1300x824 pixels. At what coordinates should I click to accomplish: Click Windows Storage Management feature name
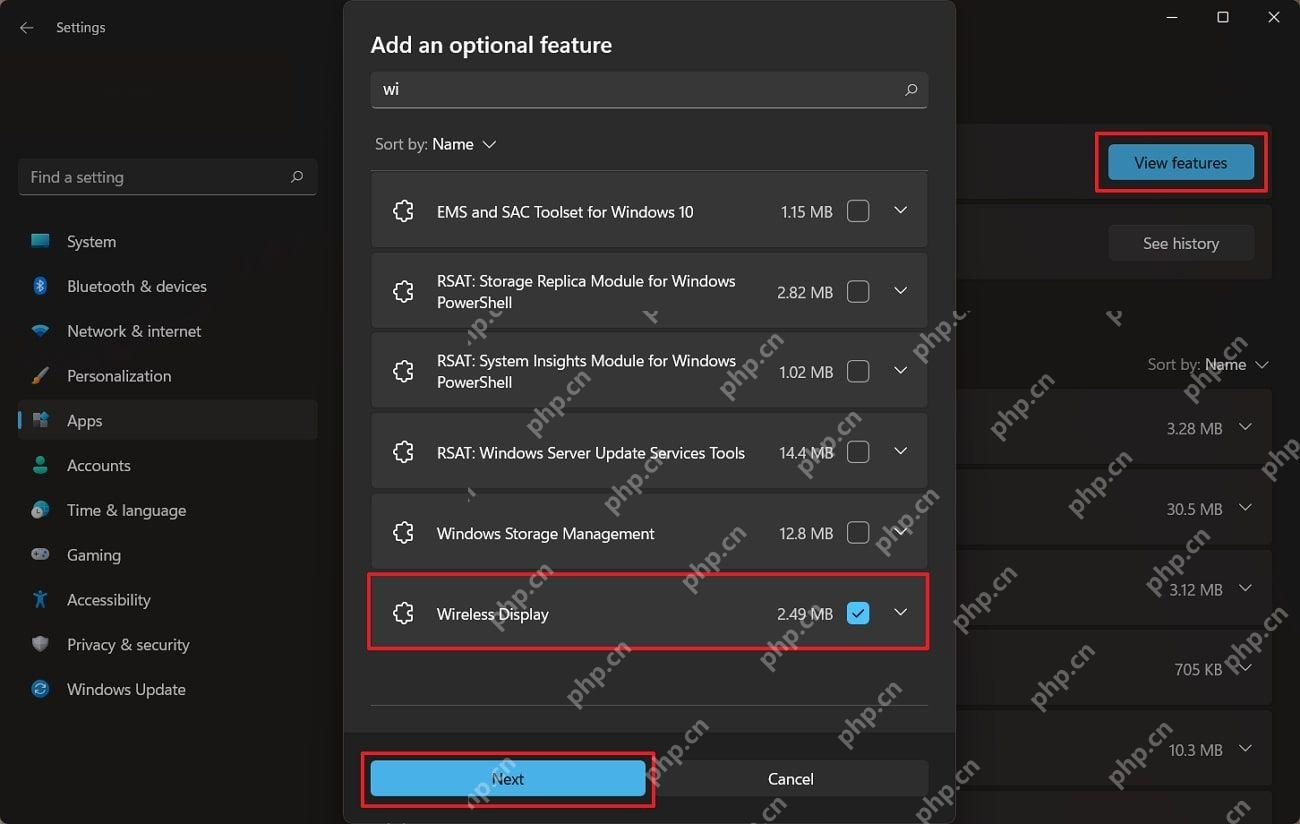coord(546,534)
